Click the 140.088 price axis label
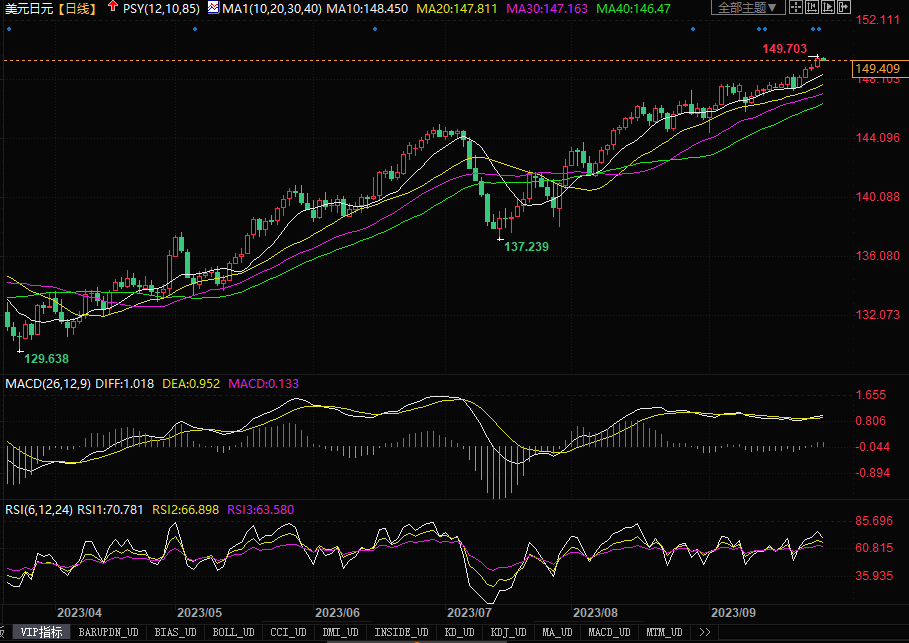This screenshot has height=643, width=909. pos(878,197)
